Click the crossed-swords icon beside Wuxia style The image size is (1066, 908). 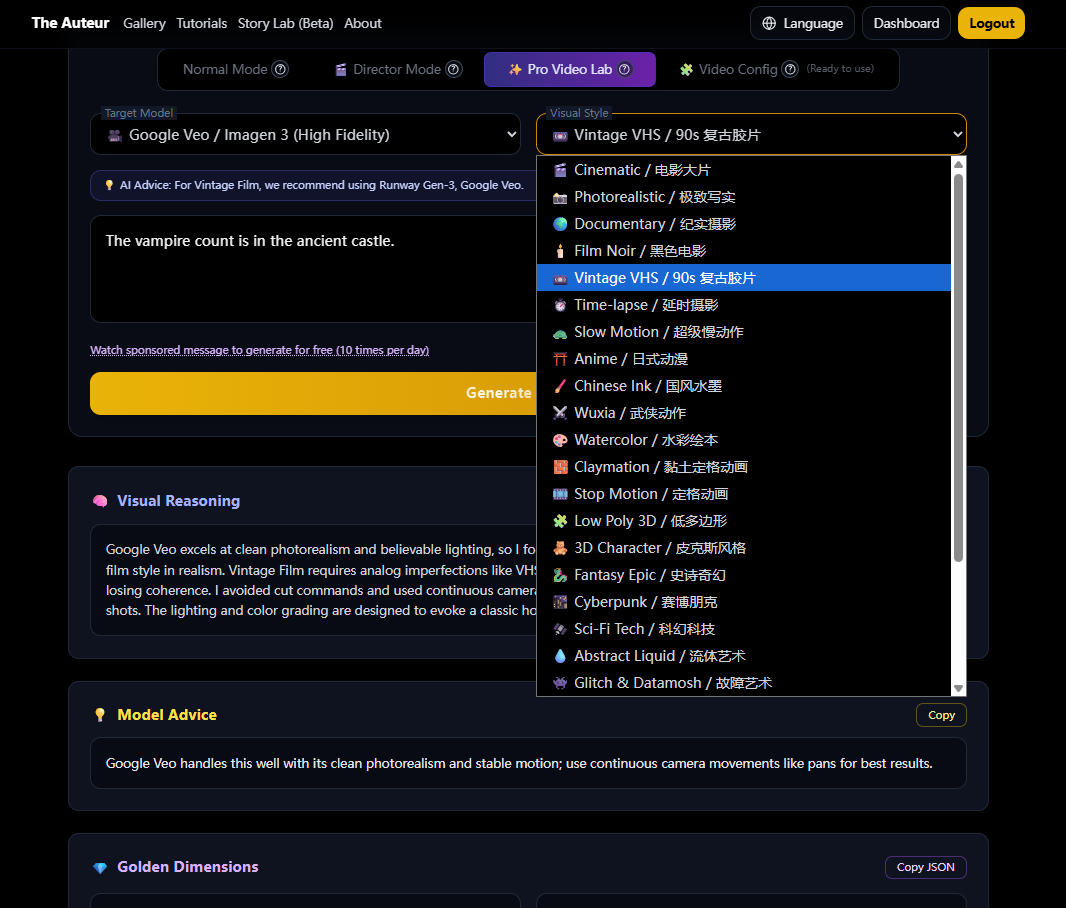(561, 412)
